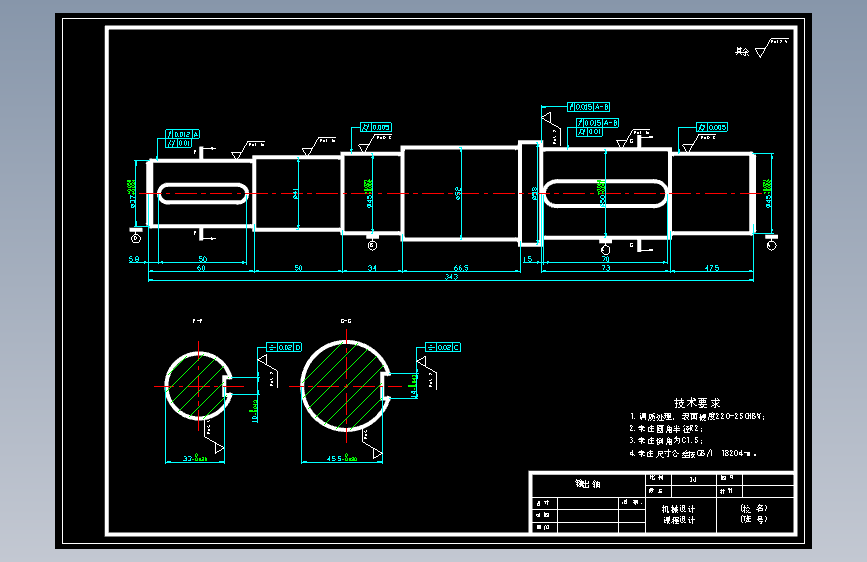Select the right keyway slot outline

pos(605,194)
